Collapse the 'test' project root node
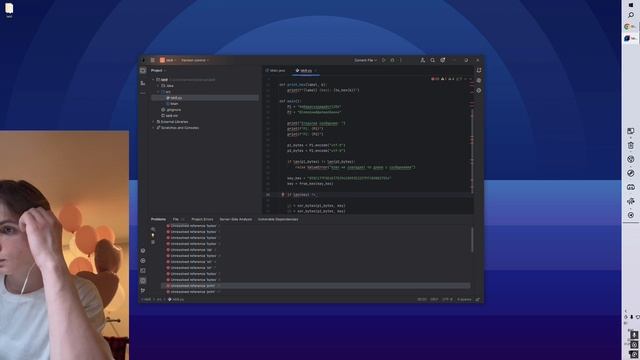Viewport: 640px width, 360px height. click(x=154, y=80)
